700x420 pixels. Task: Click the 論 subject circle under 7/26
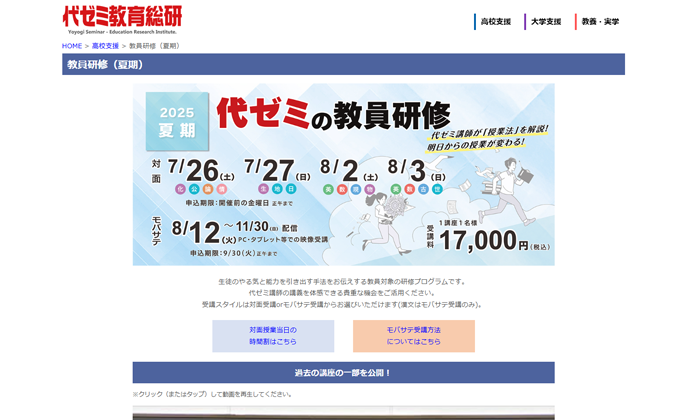(x=208, y=189)
